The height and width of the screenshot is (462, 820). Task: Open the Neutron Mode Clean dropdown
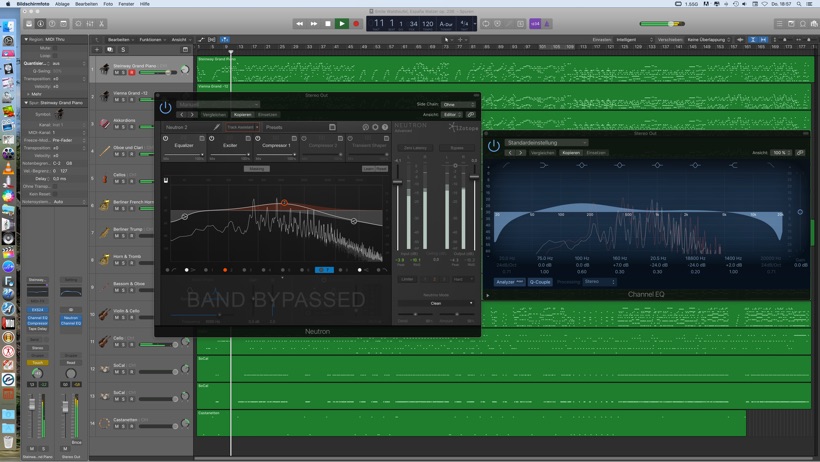436,303
